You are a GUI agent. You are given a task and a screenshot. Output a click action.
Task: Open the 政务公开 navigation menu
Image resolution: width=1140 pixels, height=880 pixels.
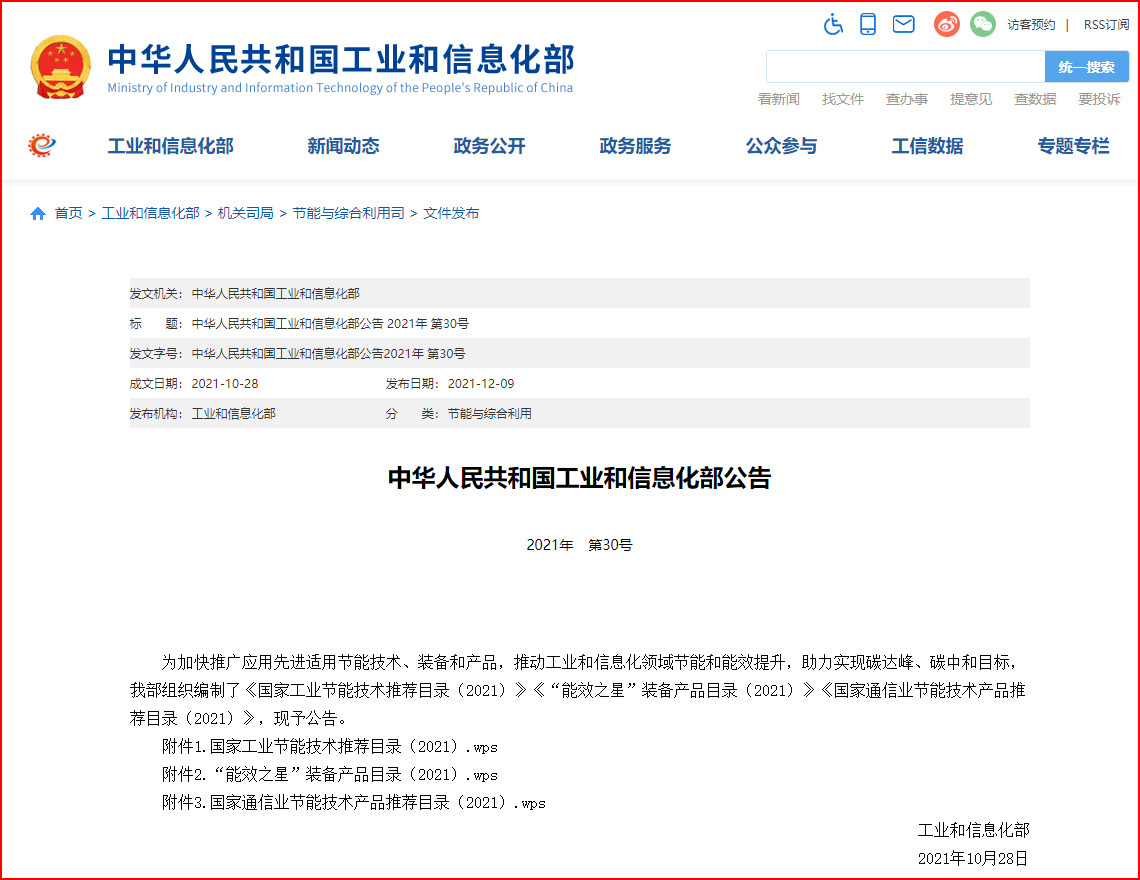pos(489,146)
